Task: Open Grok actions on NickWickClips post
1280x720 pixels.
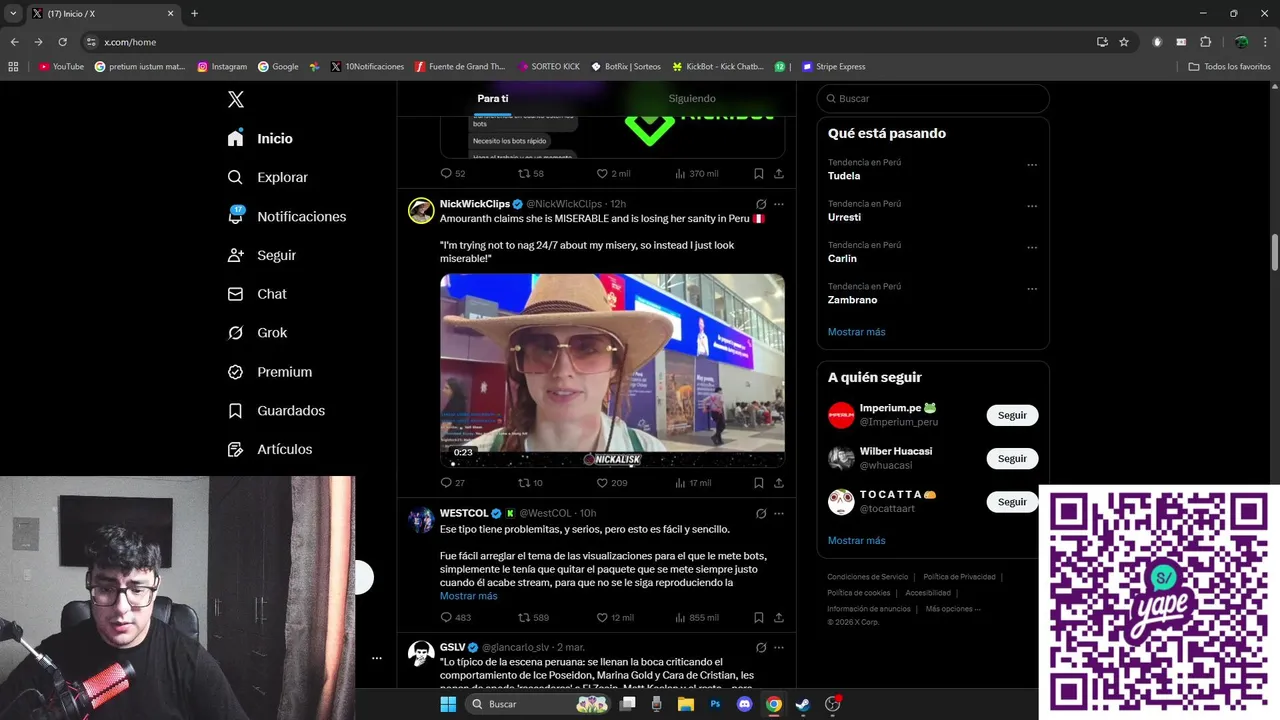Action: (761, 204)
